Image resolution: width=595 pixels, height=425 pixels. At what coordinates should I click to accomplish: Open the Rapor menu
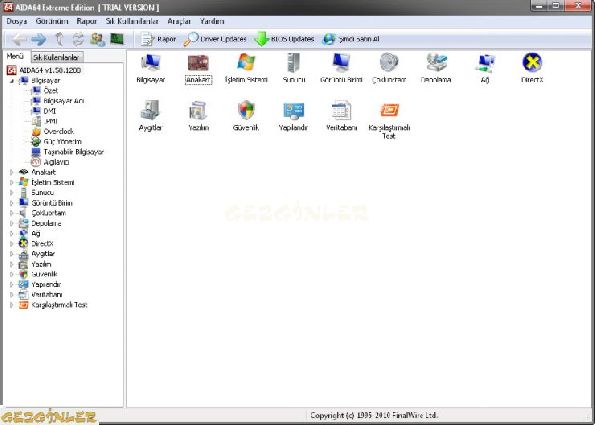[x=87, y=22]
